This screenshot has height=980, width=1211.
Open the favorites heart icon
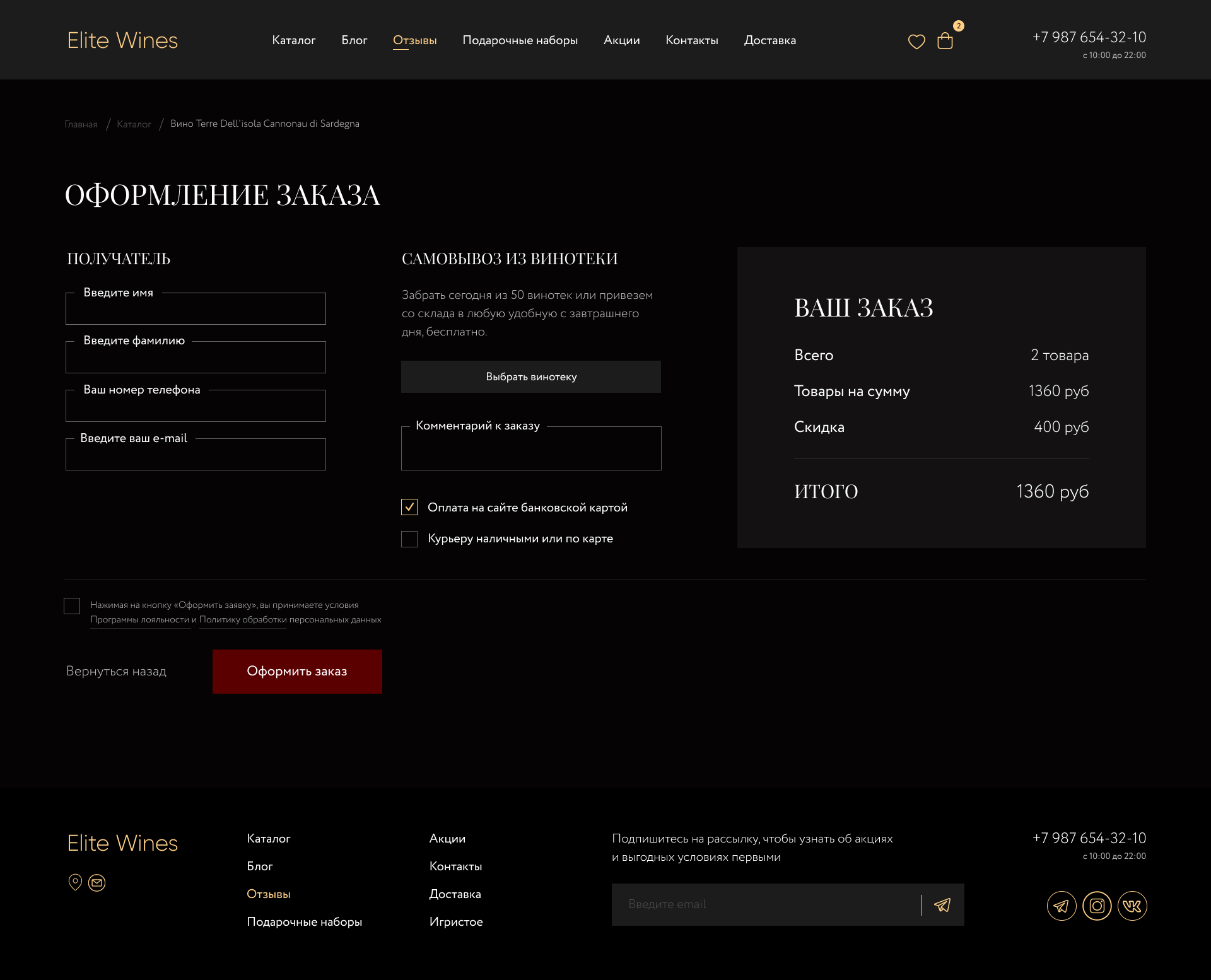coord(916,42)
